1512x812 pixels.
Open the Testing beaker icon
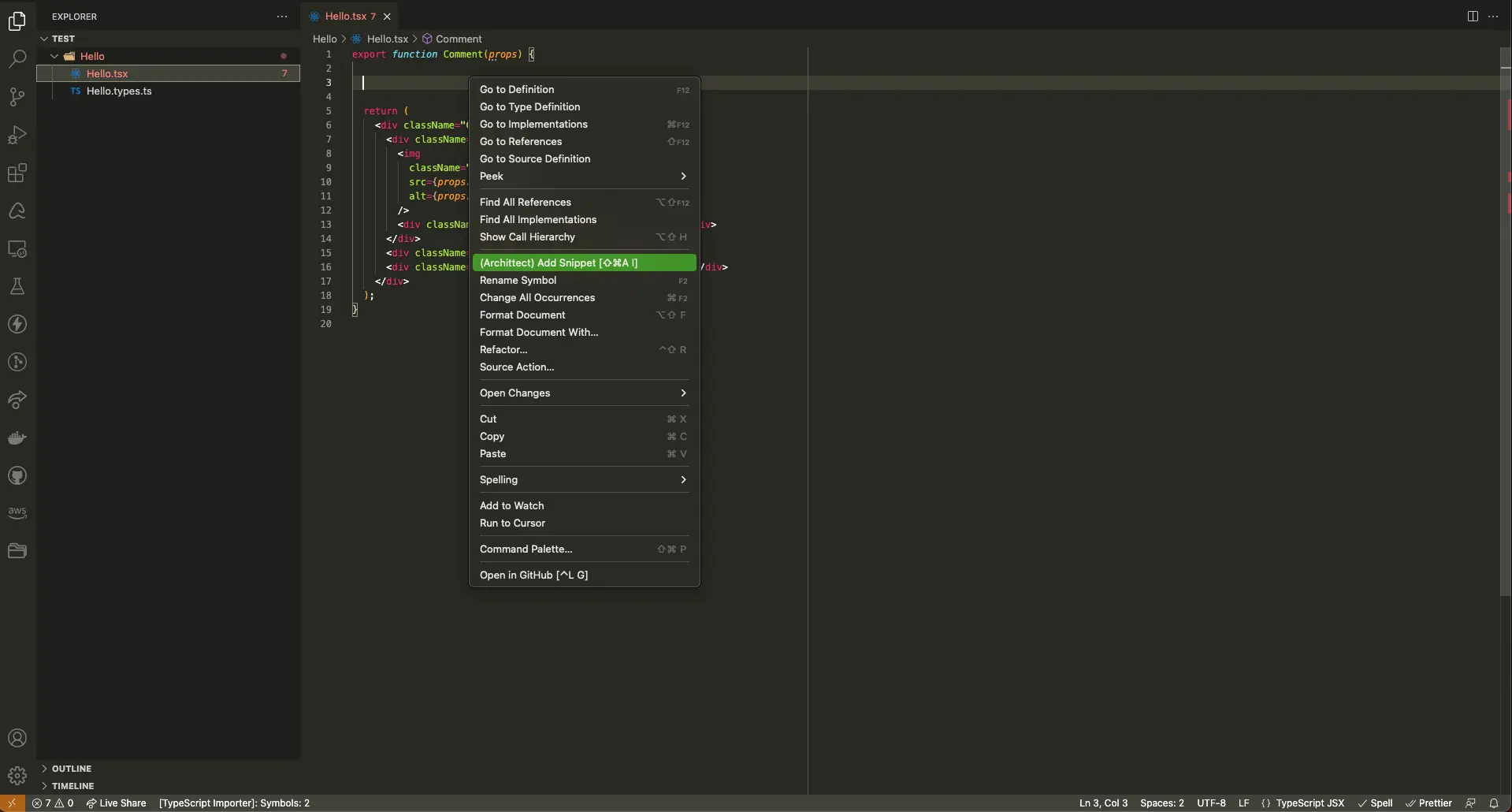(17, 286)
